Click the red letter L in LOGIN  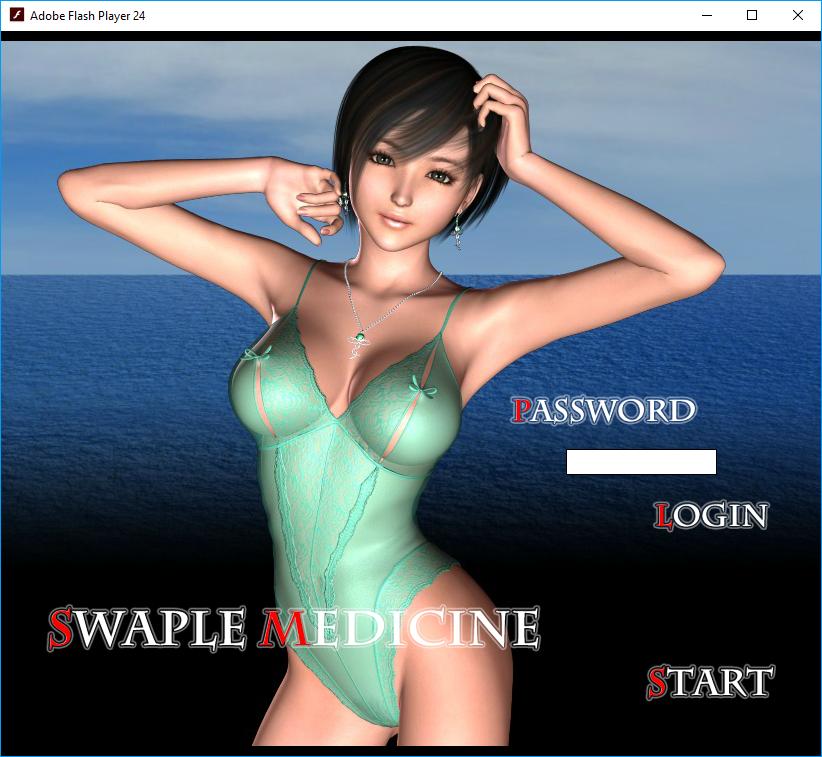click(664, 516)
